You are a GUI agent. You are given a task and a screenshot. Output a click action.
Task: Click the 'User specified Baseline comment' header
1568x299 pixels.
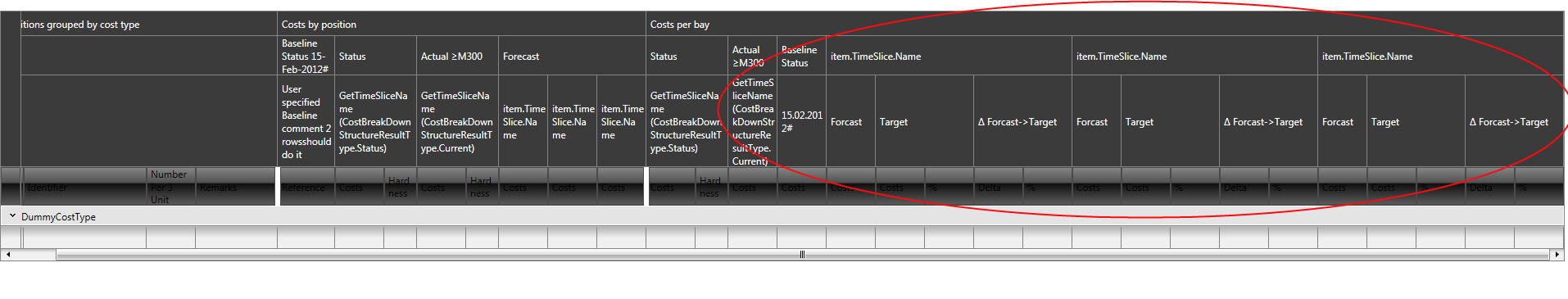click(x=306, y=122)
